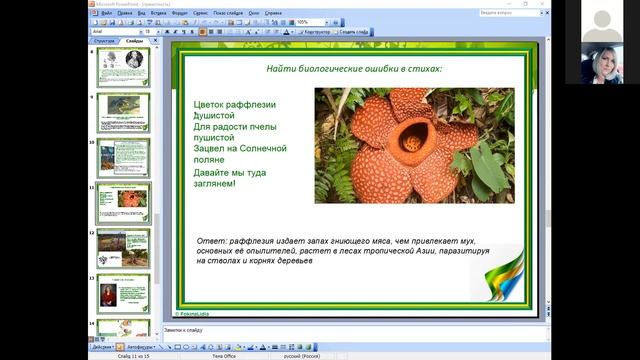The image size is (640, 360).
Task: Toggle Underline formatting
Action: tap(183, 32)
